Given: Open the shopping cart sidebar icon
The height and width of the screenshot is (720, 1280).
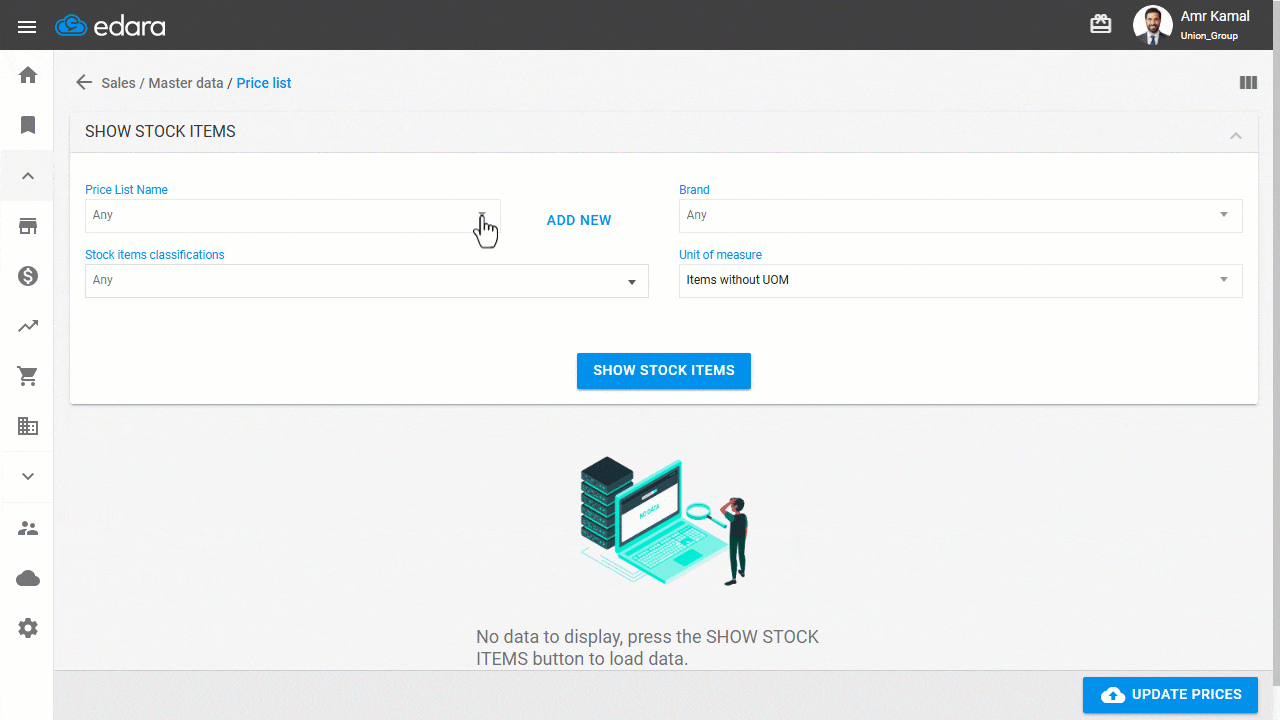Looking at the screenshot, I should tap(28, 377).
